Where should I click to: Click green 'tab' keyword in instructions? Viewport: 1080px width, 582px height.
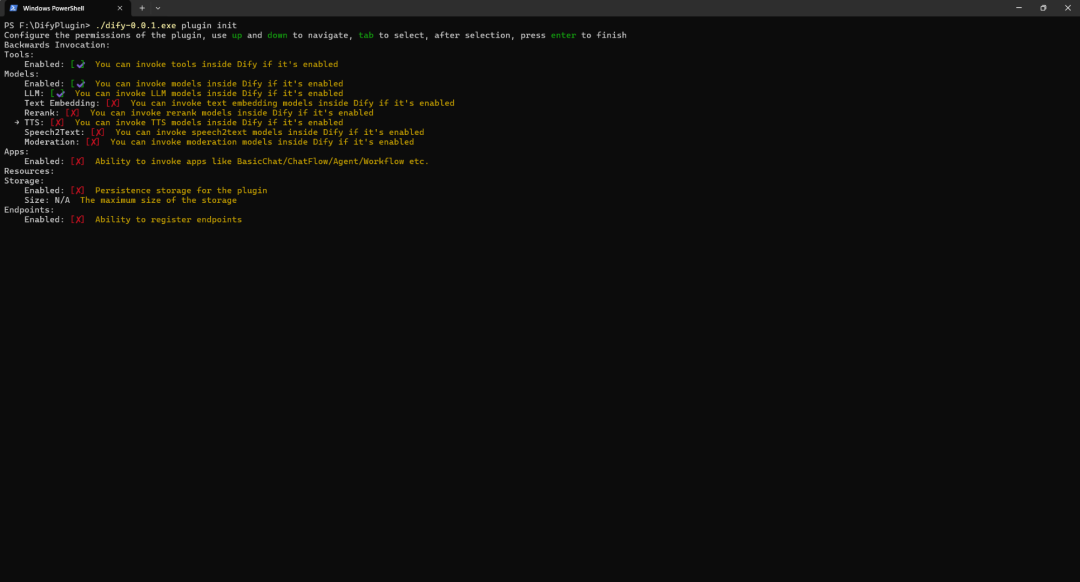(366, 35)
